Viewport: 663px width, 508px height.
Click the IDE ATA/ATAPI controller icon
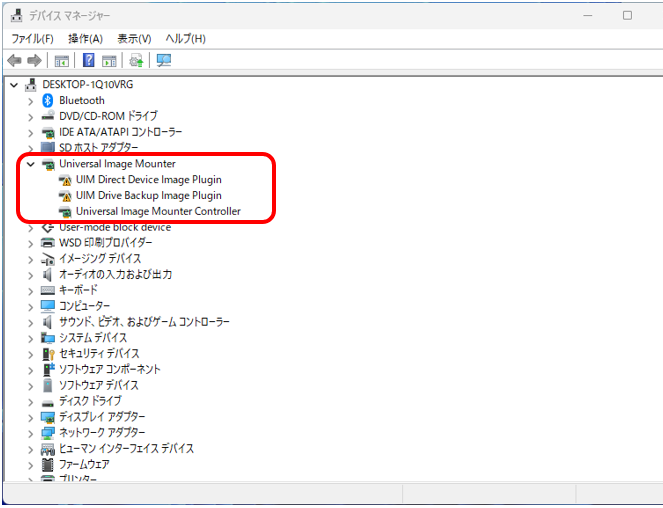48,132
